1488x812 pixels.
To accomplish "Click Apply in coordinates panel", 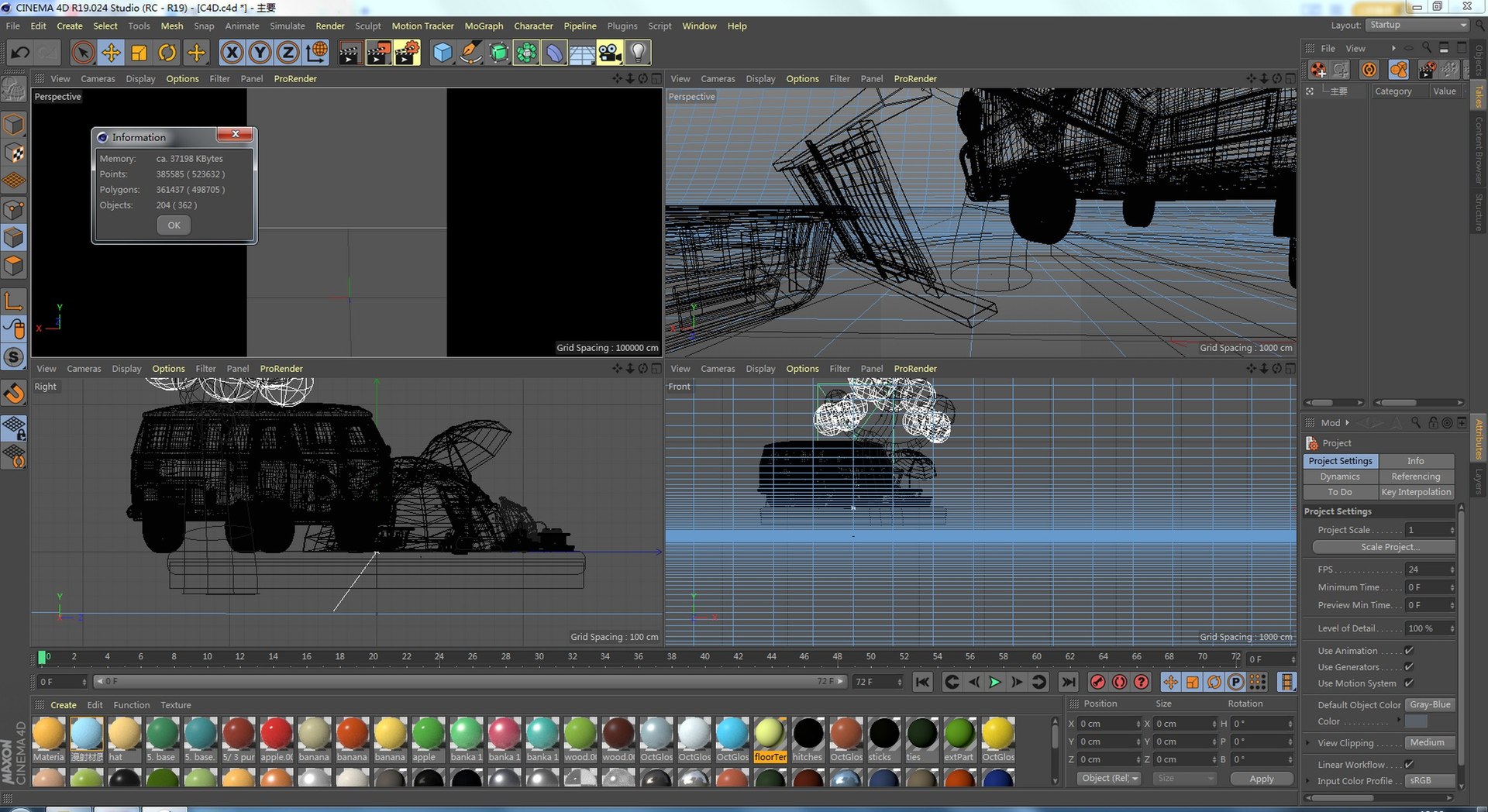I will coord(1262,779).
